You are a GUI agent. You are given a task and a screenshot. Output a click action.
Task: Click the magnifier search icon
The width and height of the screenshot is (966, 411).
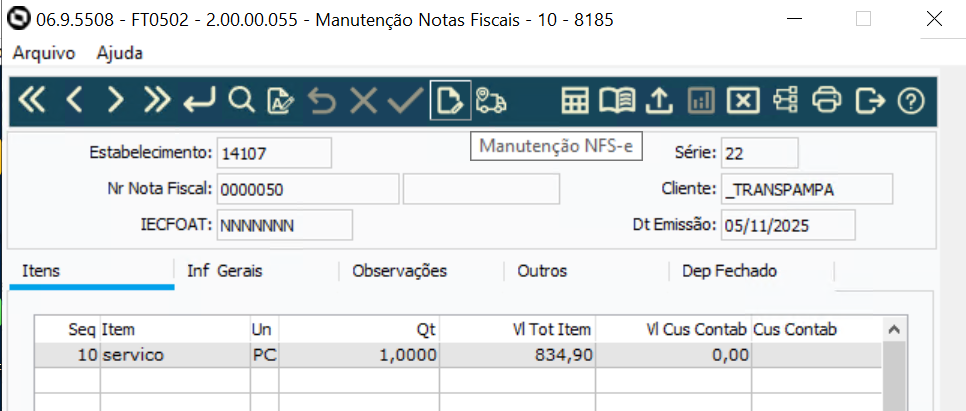(x=240, y=100)
